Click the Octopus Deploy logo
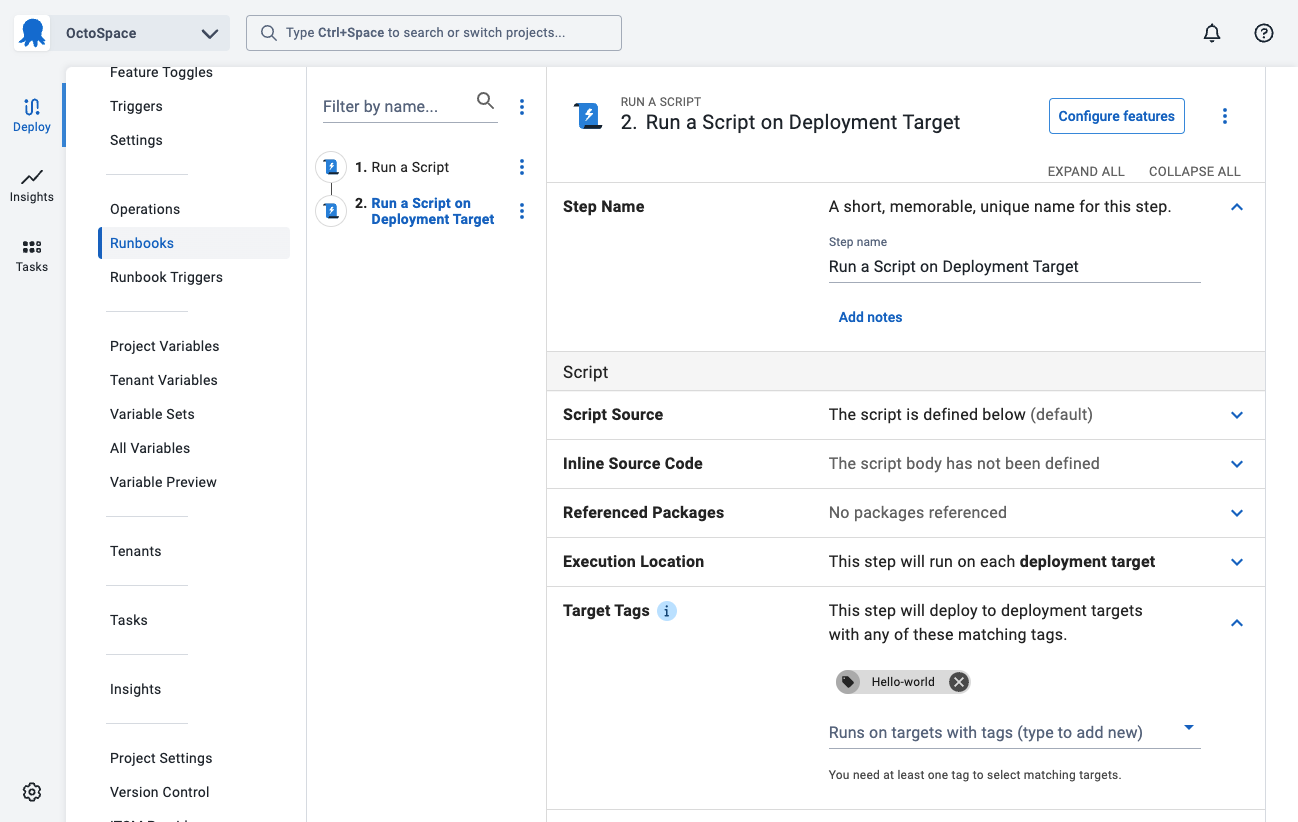Viewport: 1298px width, 822px height. [x=33, y=33]
